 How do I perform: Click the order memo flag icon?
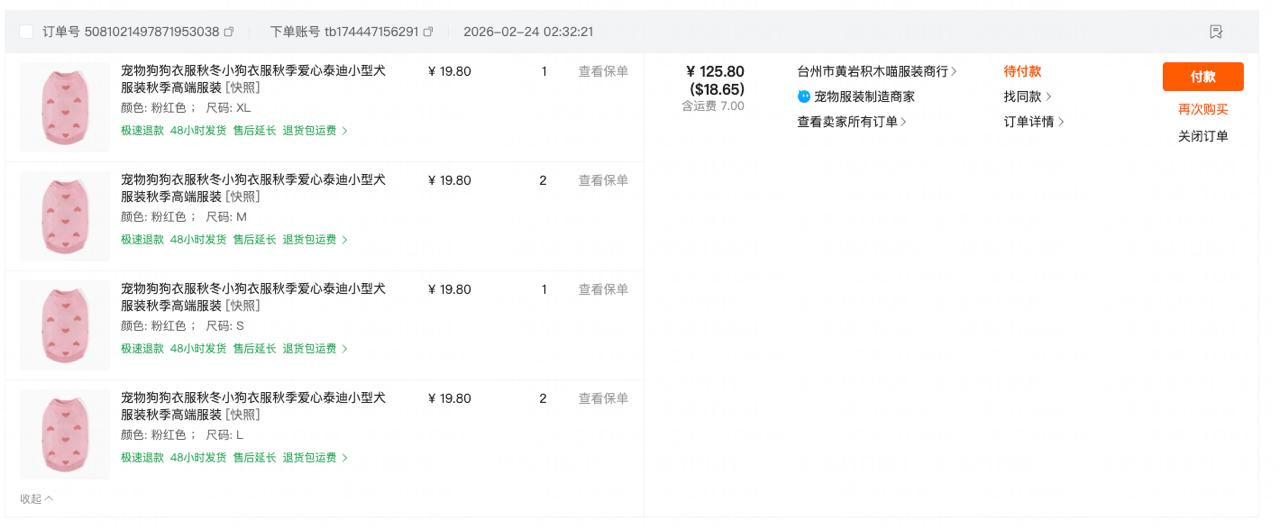[x=1216, y=32]
